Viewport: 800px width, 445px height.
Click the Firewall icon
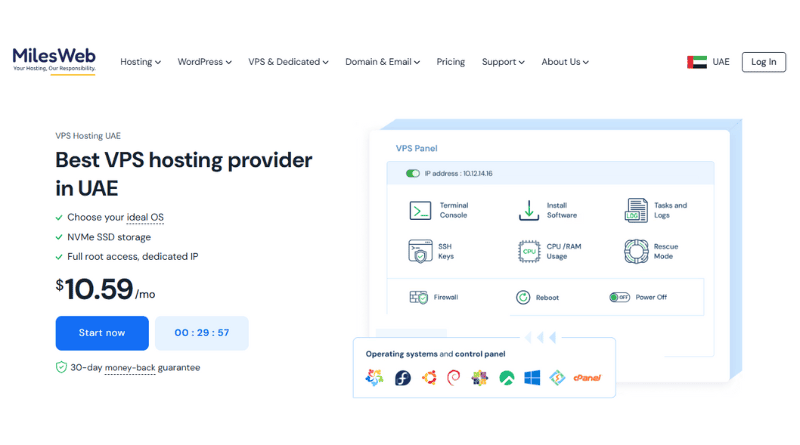pyautogui.click(x=418, y=297)
